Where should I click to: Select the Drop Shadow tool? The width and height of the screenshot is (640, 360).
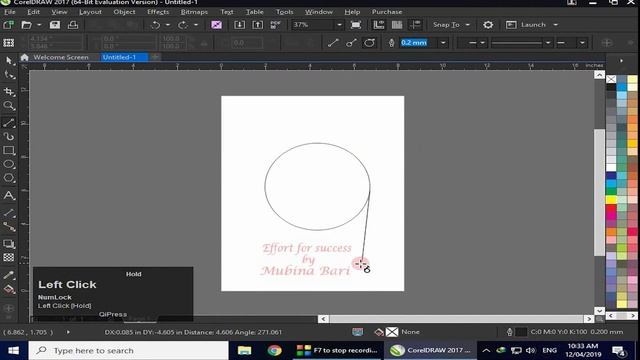tap(9, 244)
